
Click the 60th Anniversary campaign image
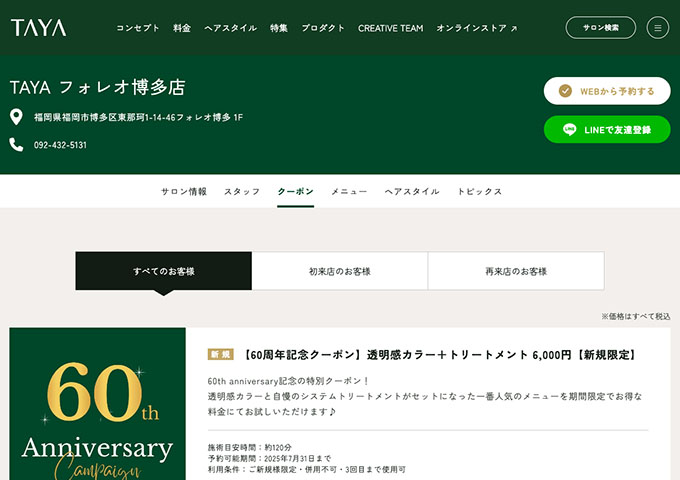[98, 404]
